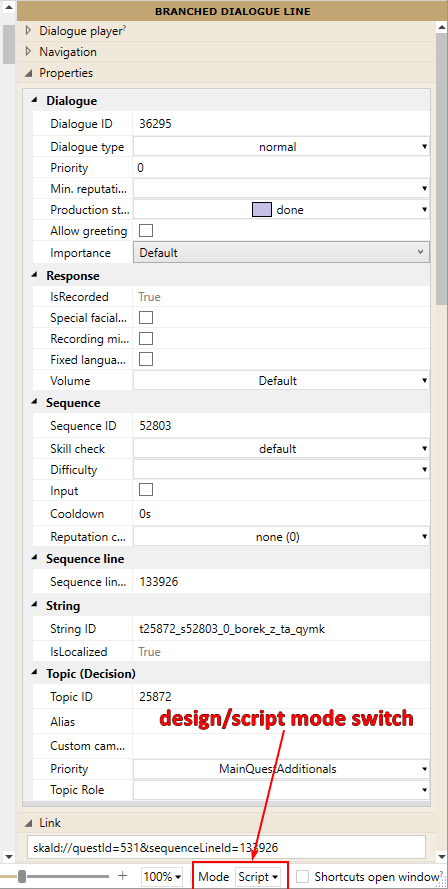Collapse the Properties section
Screen dimensions: 448x889
coord(28,73)
